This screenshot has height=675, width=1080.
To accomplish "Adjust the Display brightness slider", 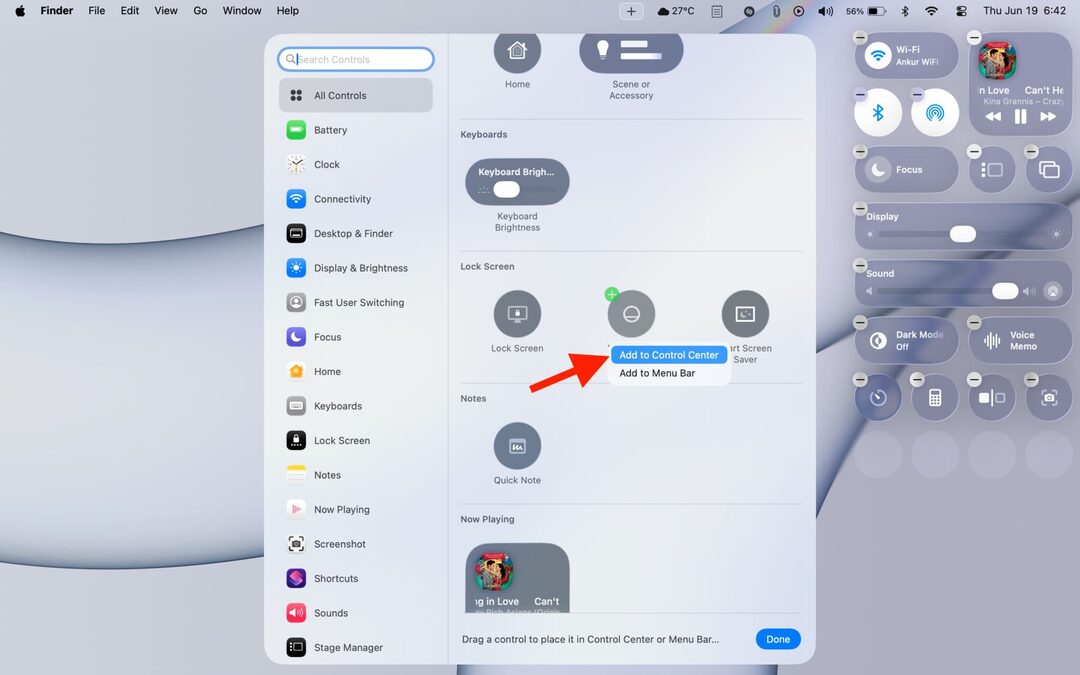I will pyautogui.click(x=961, y=234).
